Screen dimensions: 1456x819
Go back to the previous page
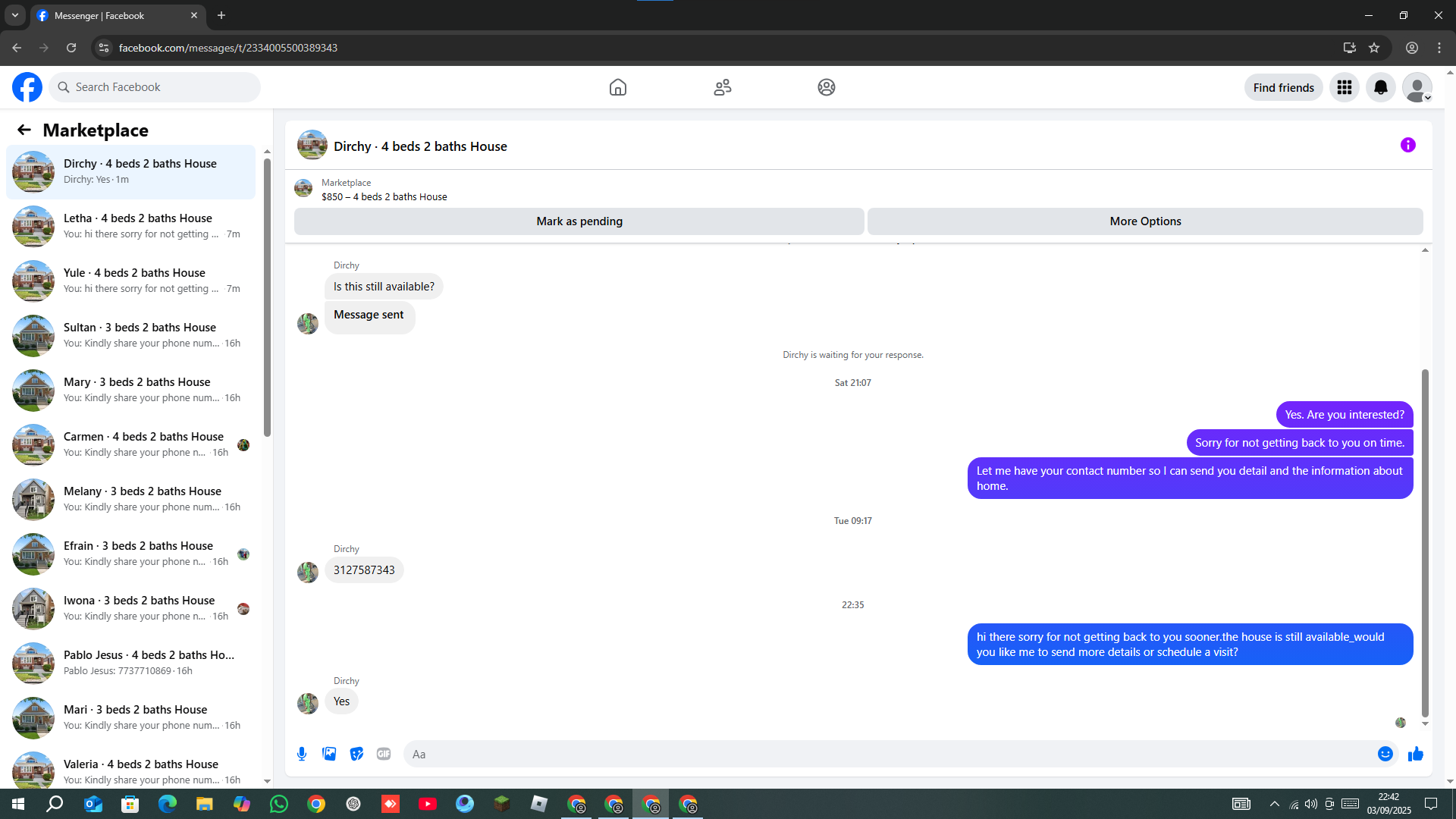(x=17, y=48)
